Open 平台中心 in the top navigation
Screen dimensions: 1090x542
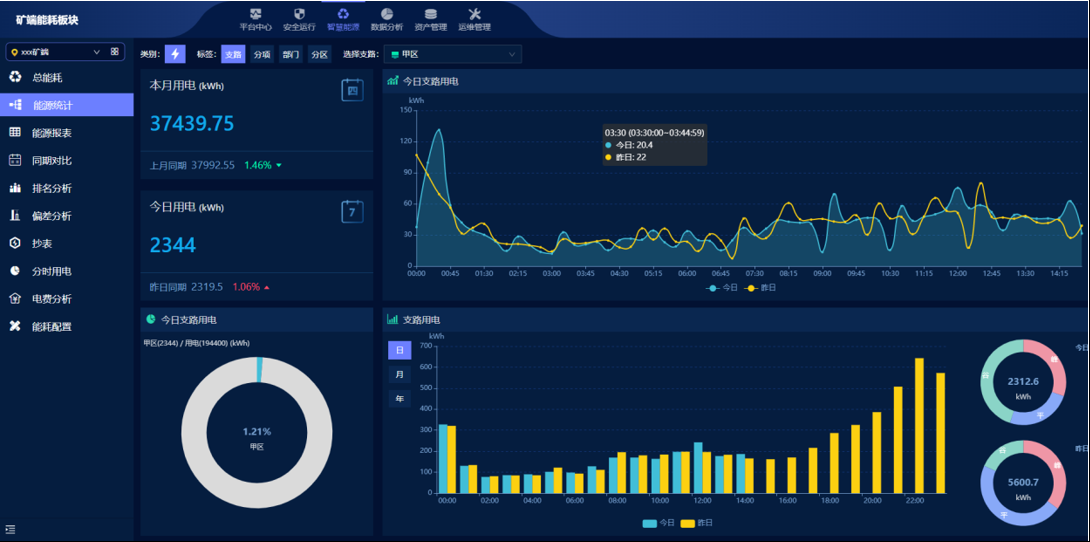256,19
